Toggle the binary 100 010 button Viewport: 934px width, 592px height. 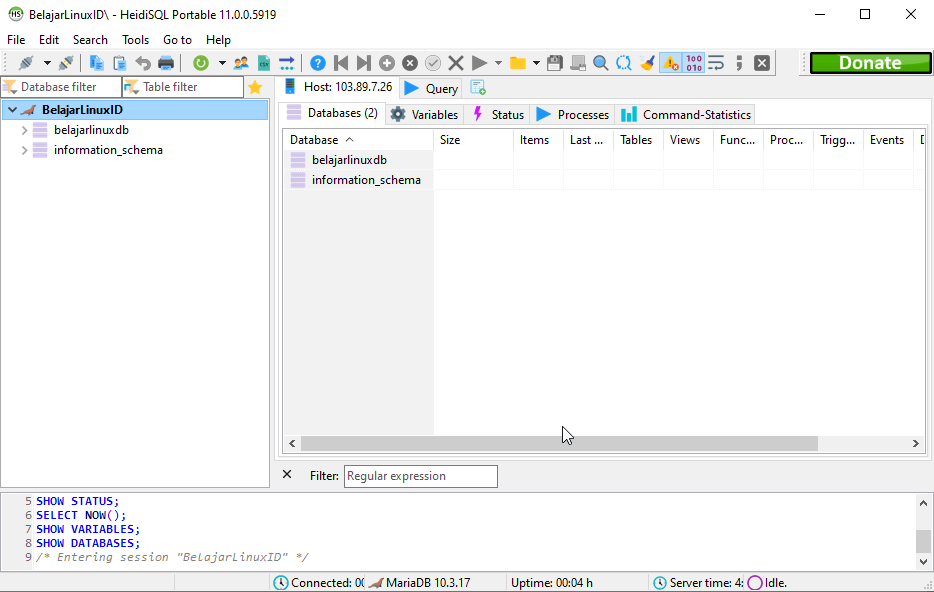click(x=693, y=63)
